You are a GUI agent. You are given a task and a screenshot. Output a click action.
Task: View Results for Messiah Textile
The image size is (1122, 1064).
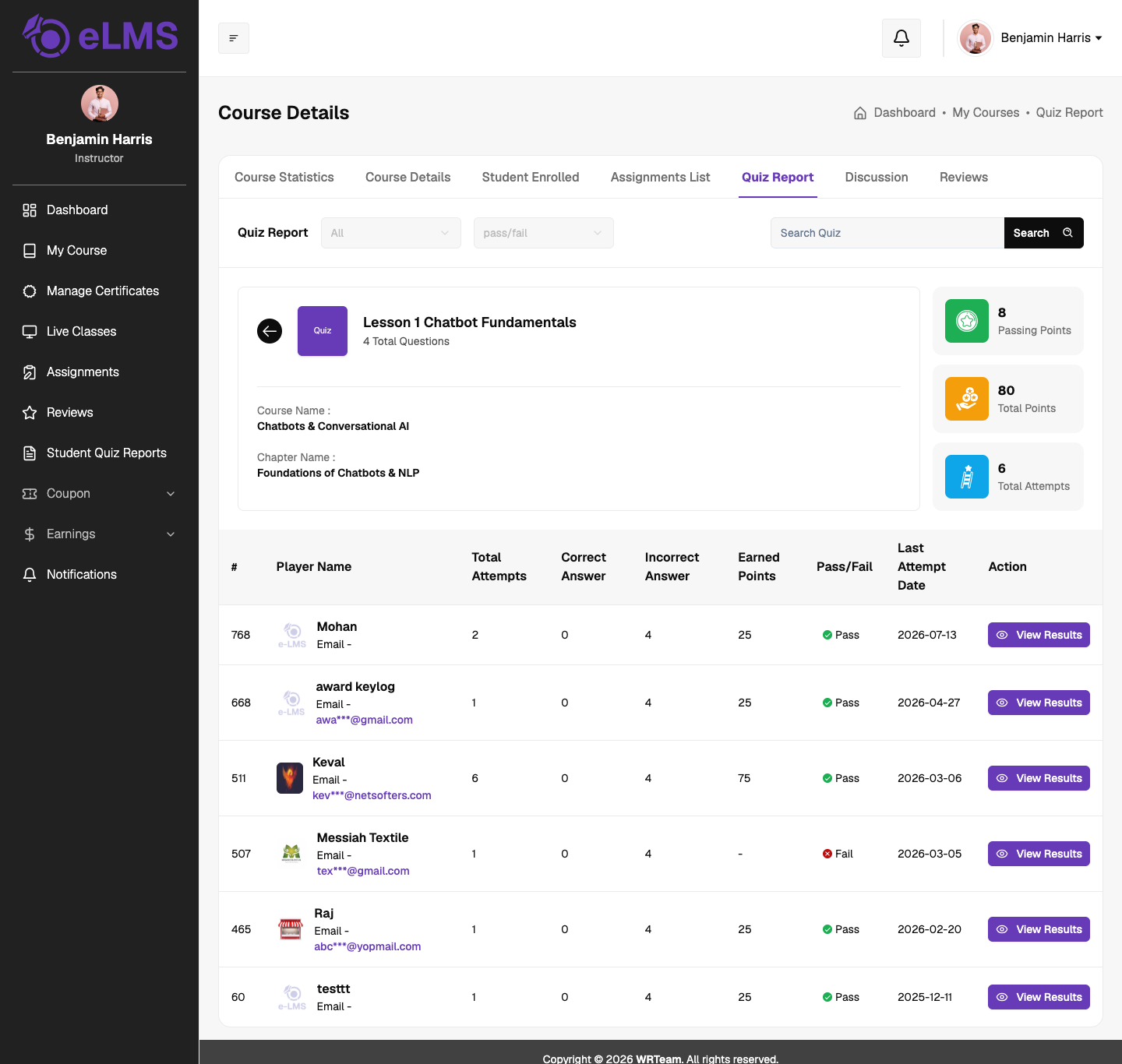[1039, 854]
